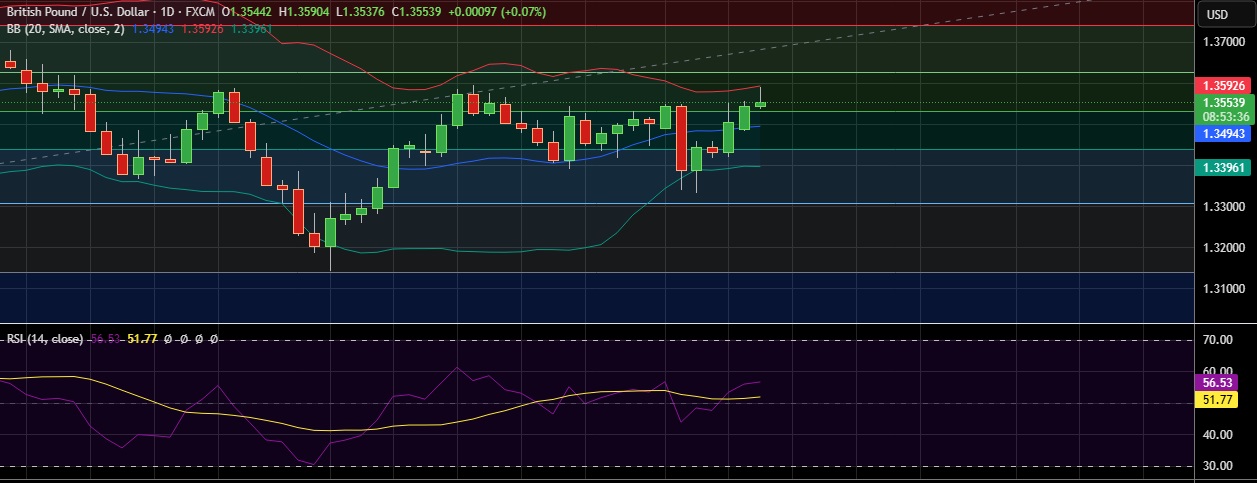Screen dimensions: 1257x483
Task: Click the high value H1.35904
Action: click(x=303, y=12)
